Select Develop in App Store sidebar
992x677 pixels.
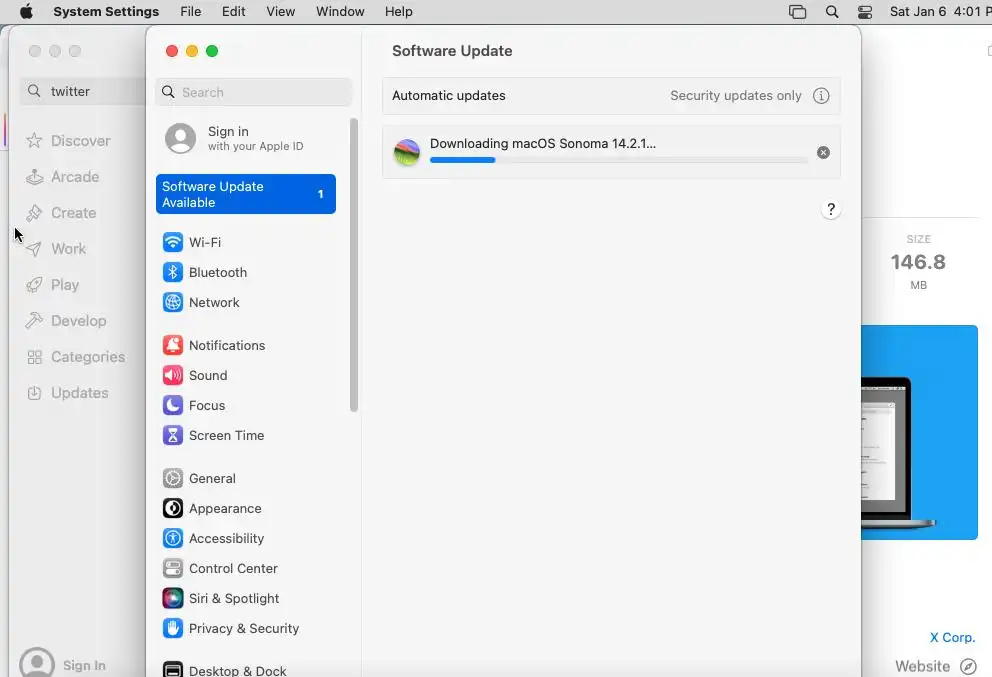point(66,321)
